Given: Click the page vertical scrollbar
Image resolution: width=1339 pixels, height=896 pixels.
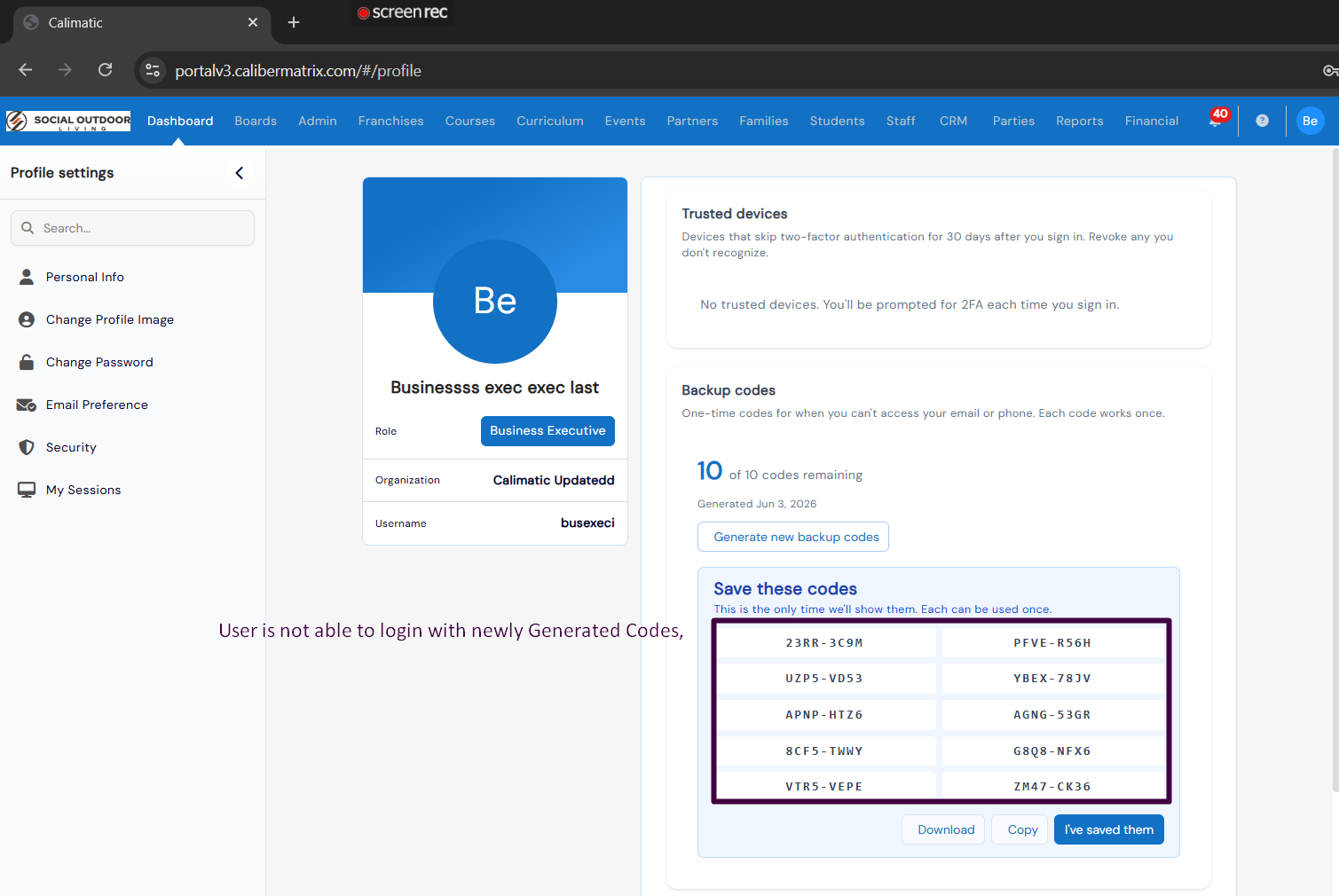Looking at the screenshot, I should pyautogui.click(x=1335, y=470).
